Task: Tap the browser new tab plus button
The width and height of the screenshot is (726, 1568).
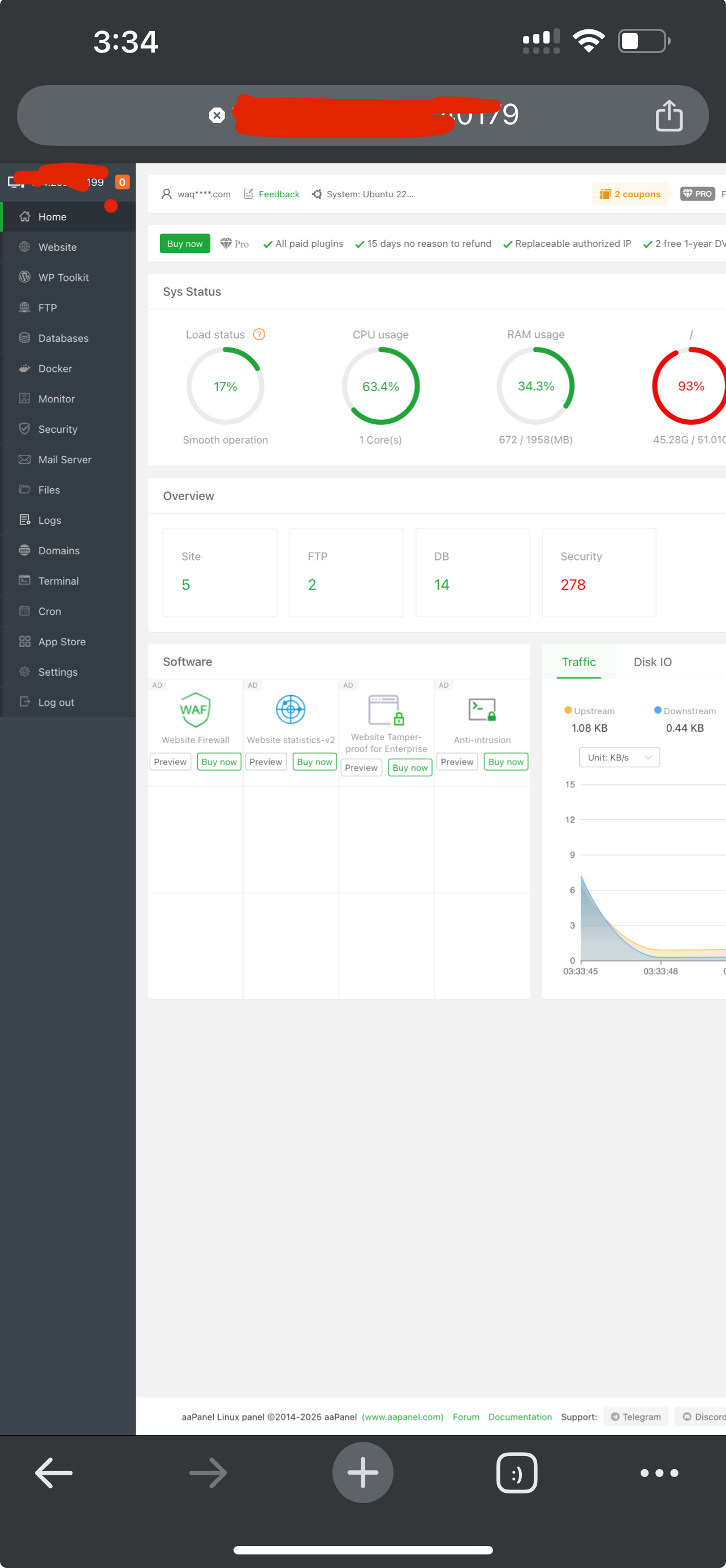Action: point(362,1473)
